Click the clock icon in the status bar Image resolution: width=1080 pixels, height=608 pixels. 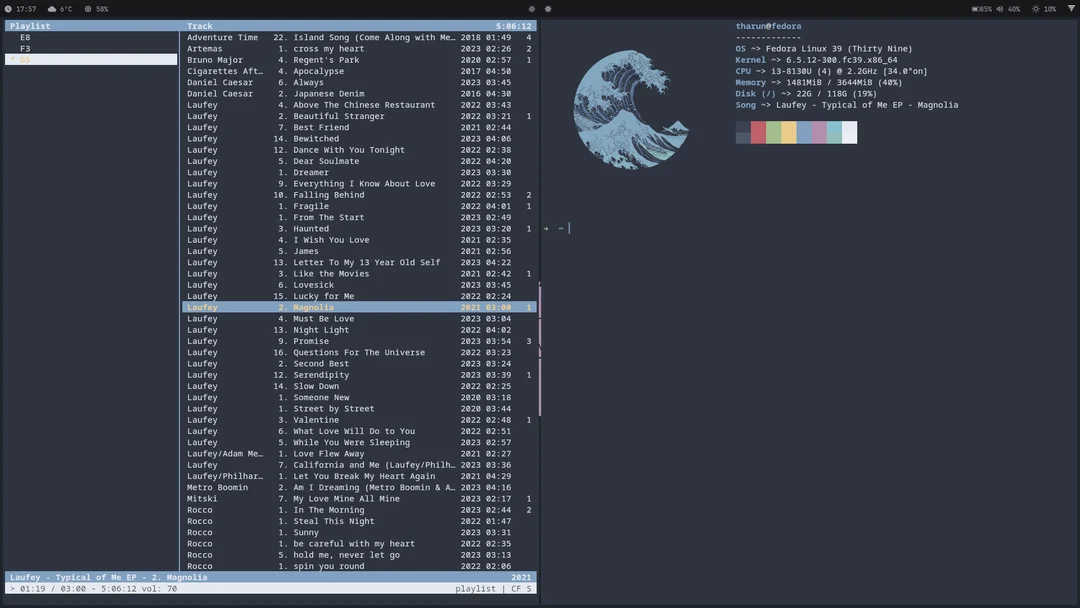click(x=8, y=8)
